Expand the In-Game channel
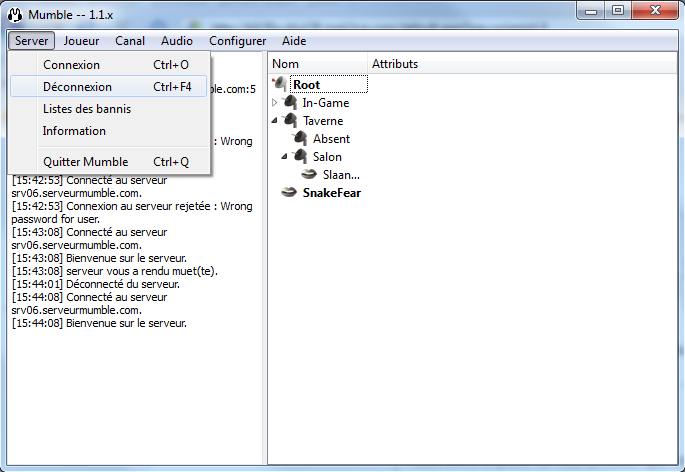 point(274,103)
